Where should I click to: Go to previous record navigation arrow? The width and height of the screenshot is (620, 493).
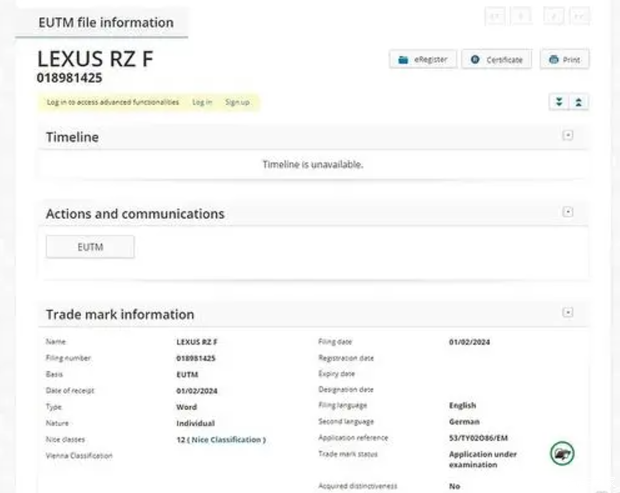pos(521,16)
